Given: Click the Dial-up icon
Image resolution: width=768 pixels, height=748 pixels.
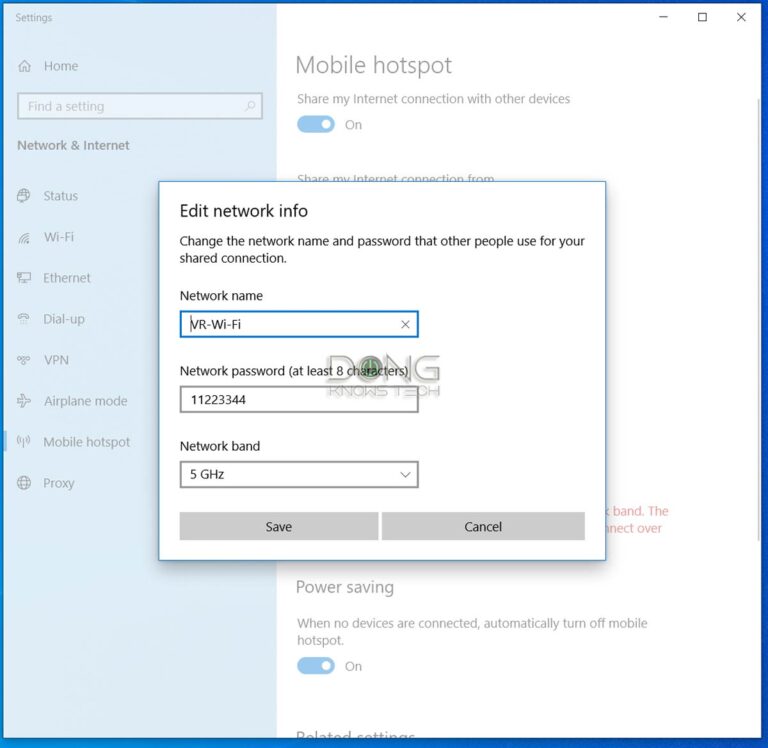Looking at the screenshot, I should [x=24, y=319].
